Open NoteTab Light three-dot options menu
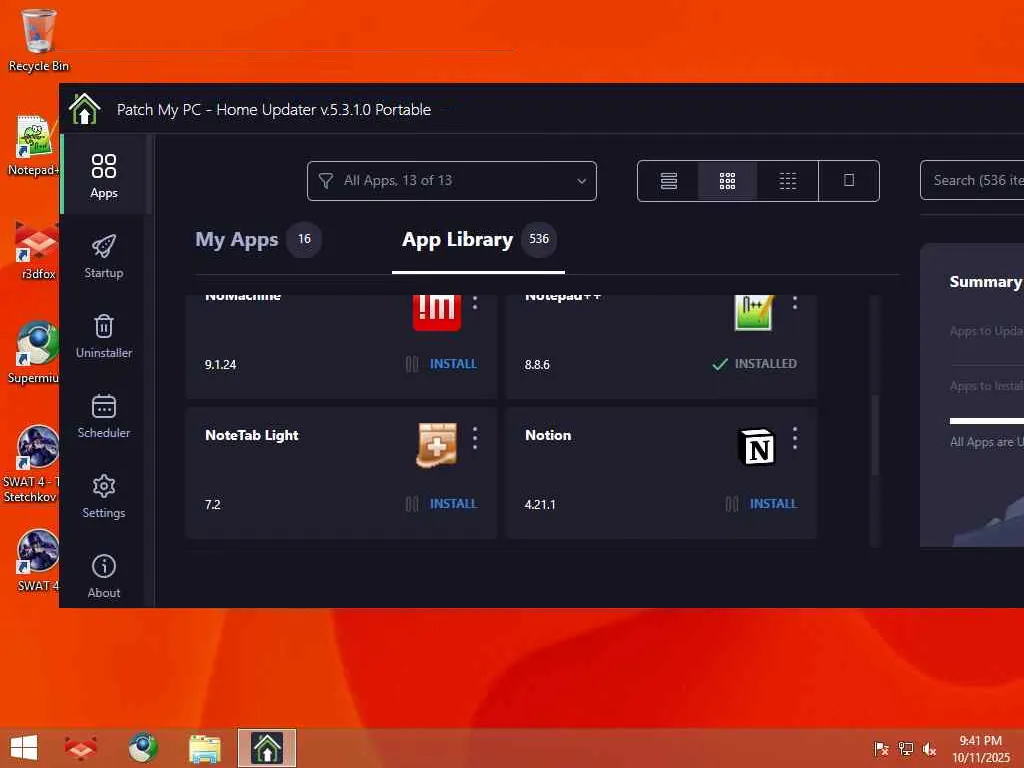 [x=475, y=438]
